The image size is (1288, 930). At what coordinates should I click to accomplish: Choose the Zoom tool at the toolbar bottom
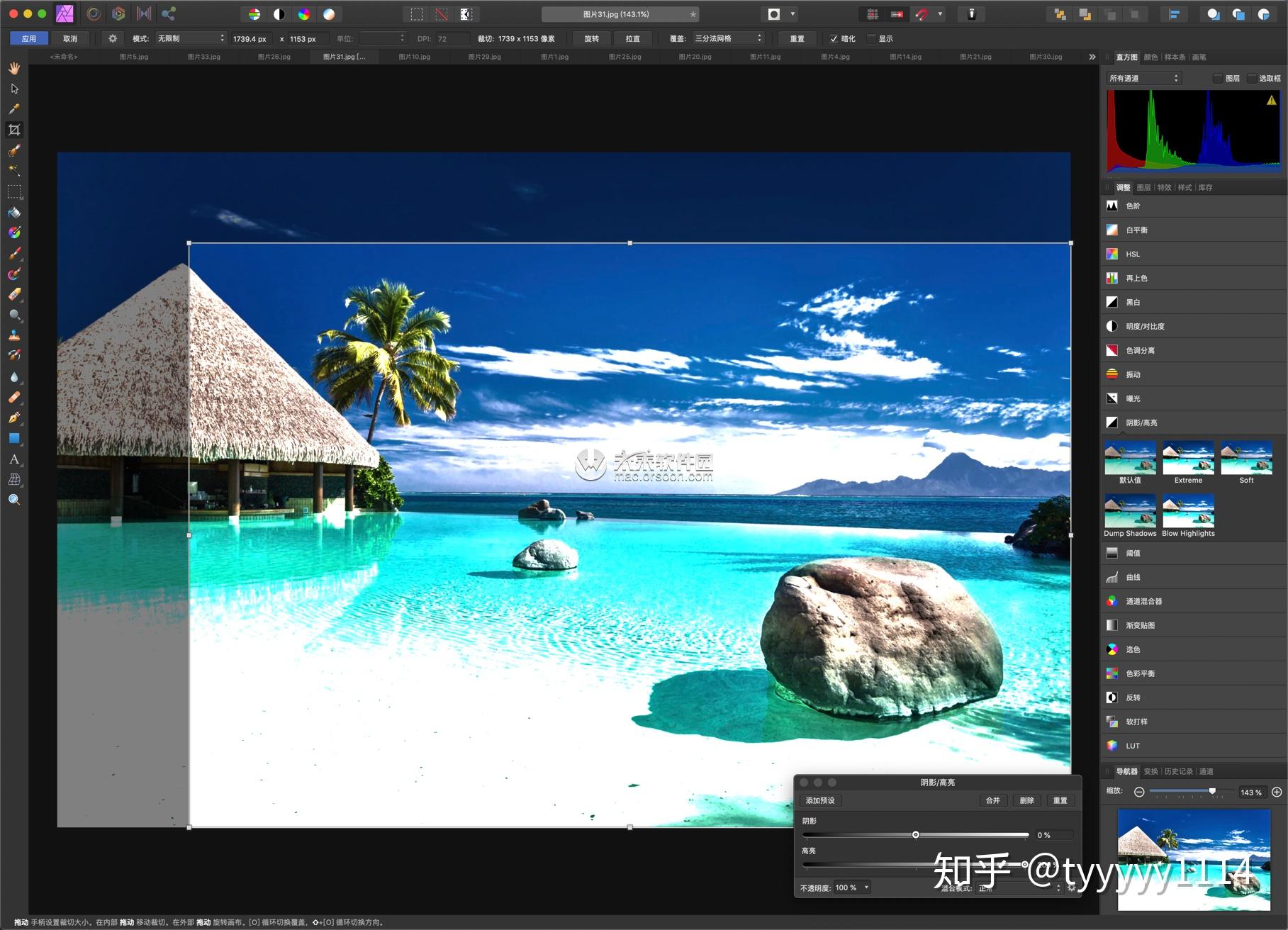[x=14, y=500]
